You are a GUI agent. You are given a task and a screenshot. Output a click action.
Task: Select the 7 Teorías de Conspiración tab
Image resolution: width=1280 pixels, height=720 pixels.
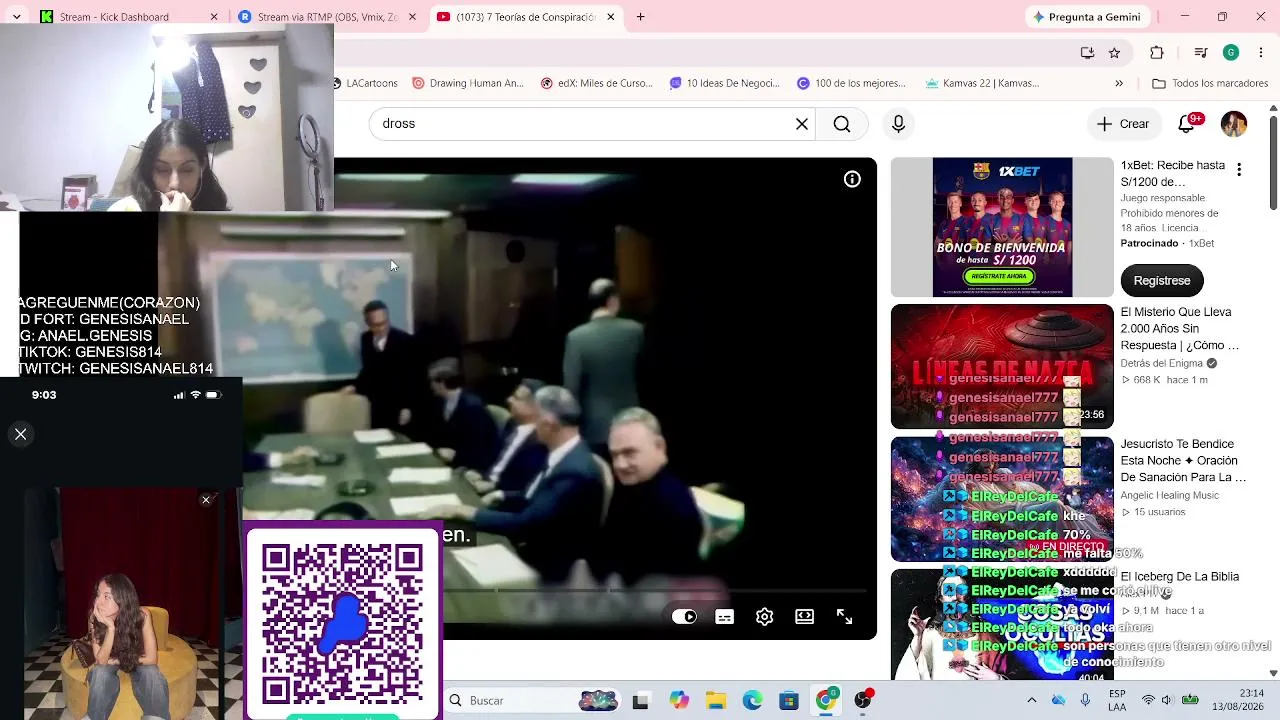pyautogui.click(x=525, y=17)
